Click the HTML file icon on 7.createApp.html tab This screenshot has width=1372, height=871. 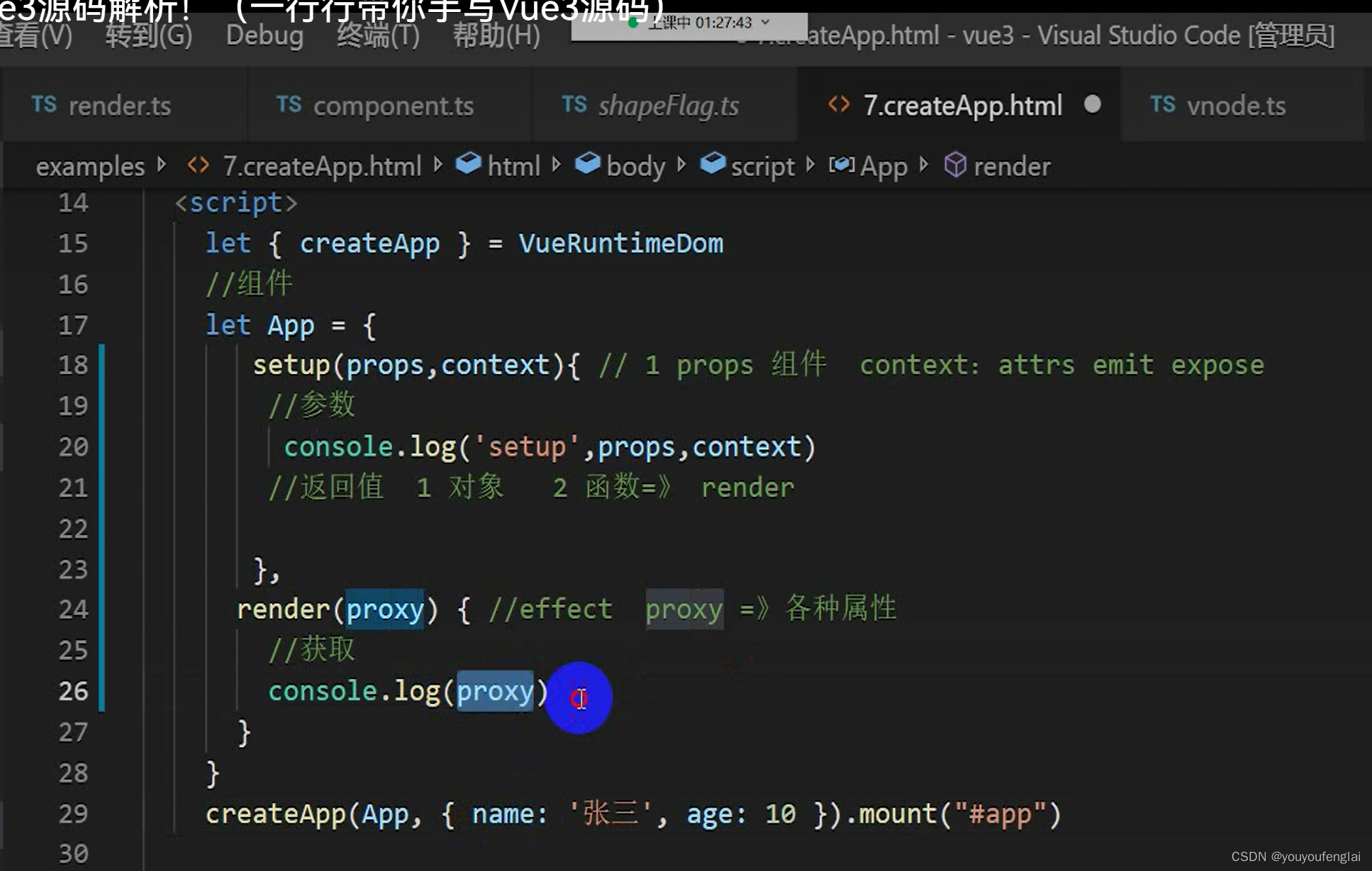click(x=839, y=104)
